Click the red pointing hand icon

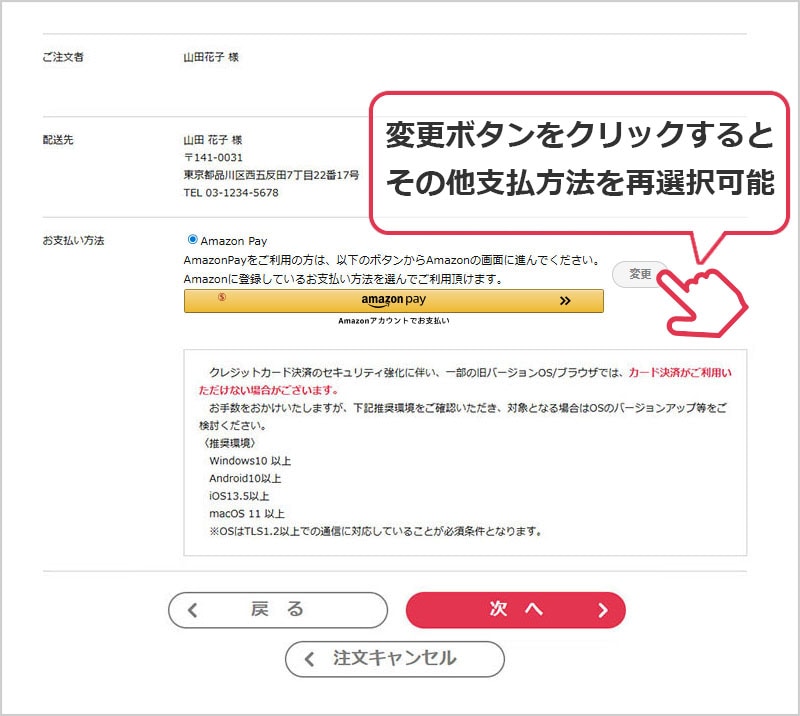click(x=705, y=300)
